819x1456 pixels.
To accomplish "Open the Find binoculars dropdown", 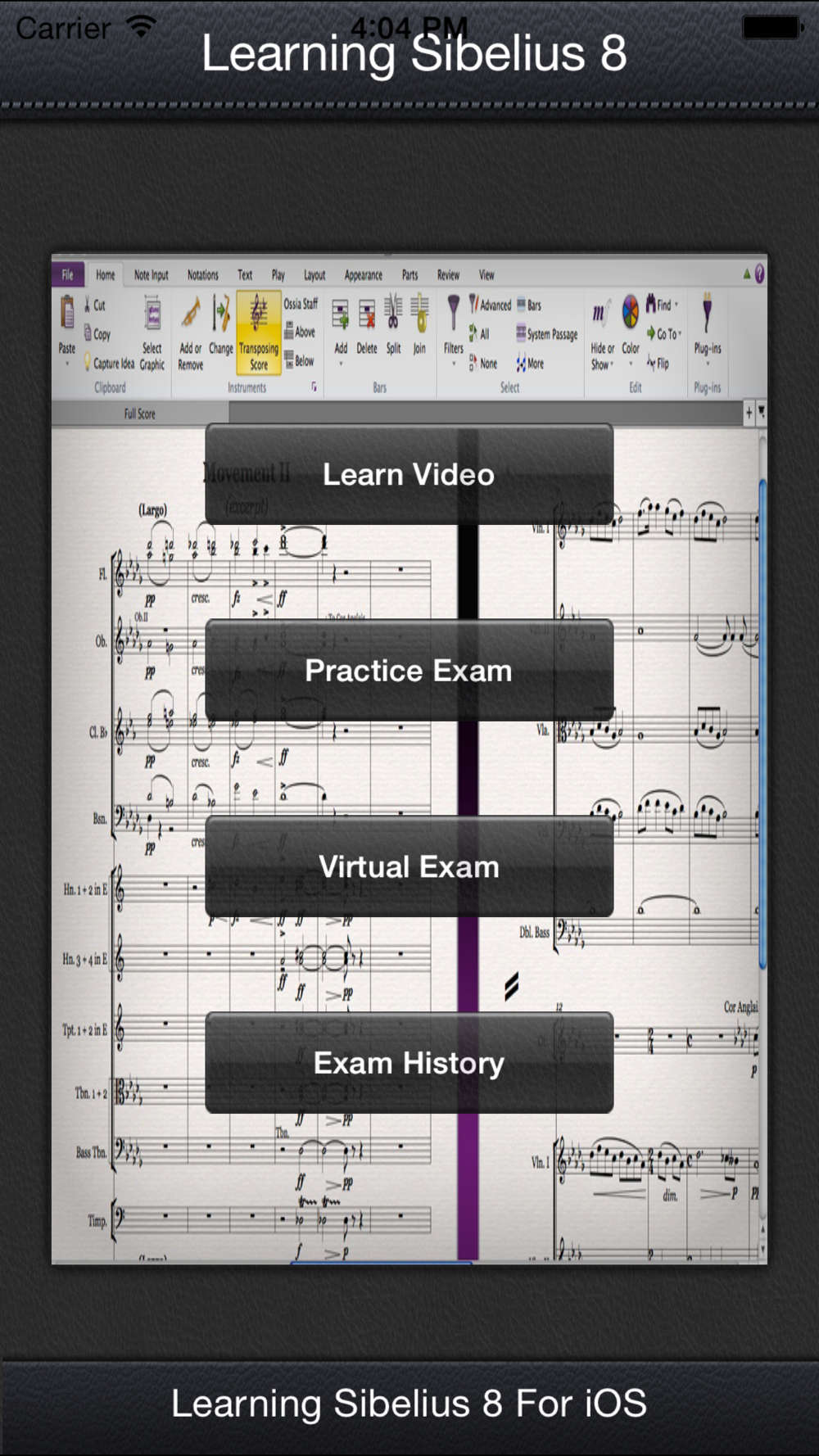I will (x=662, y=305).
